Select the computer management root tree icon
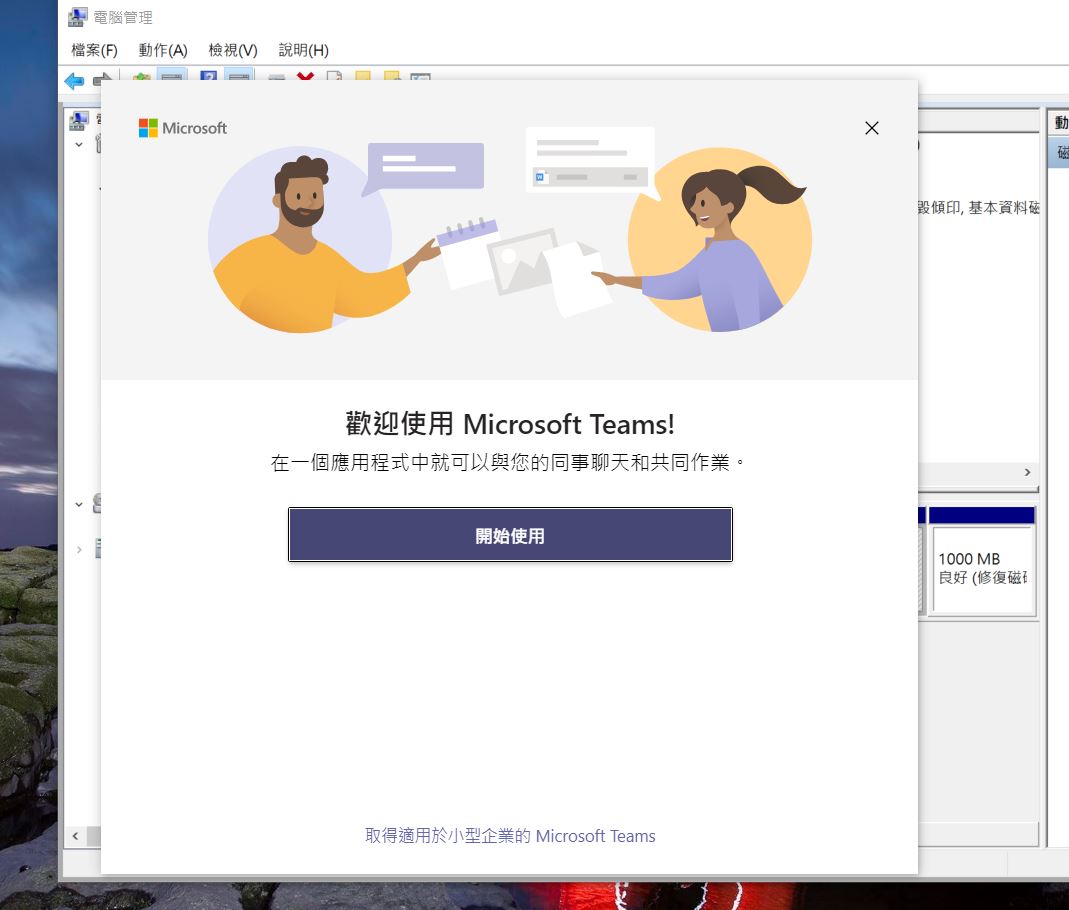This screenshot has height=910, width=1069. [x=79, y=121]
